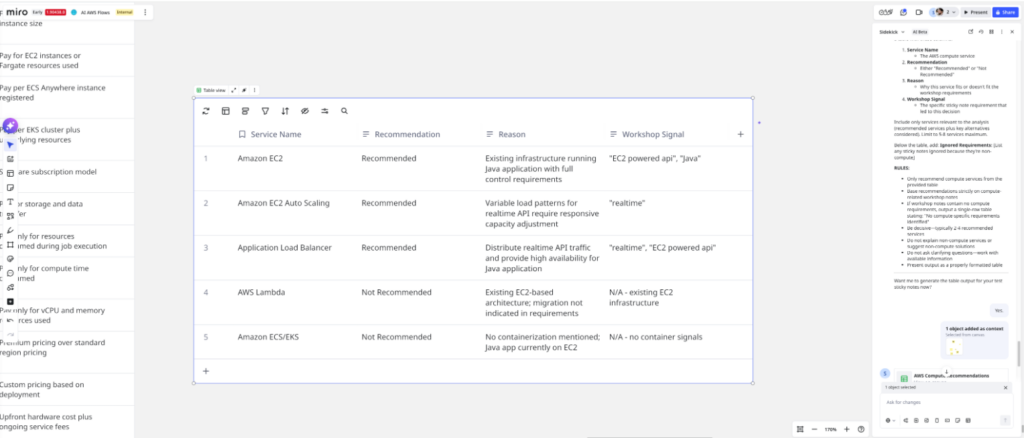Open the table layout icon
The width and height of the screenshot is (1024, 438).
tap(225, 111)
